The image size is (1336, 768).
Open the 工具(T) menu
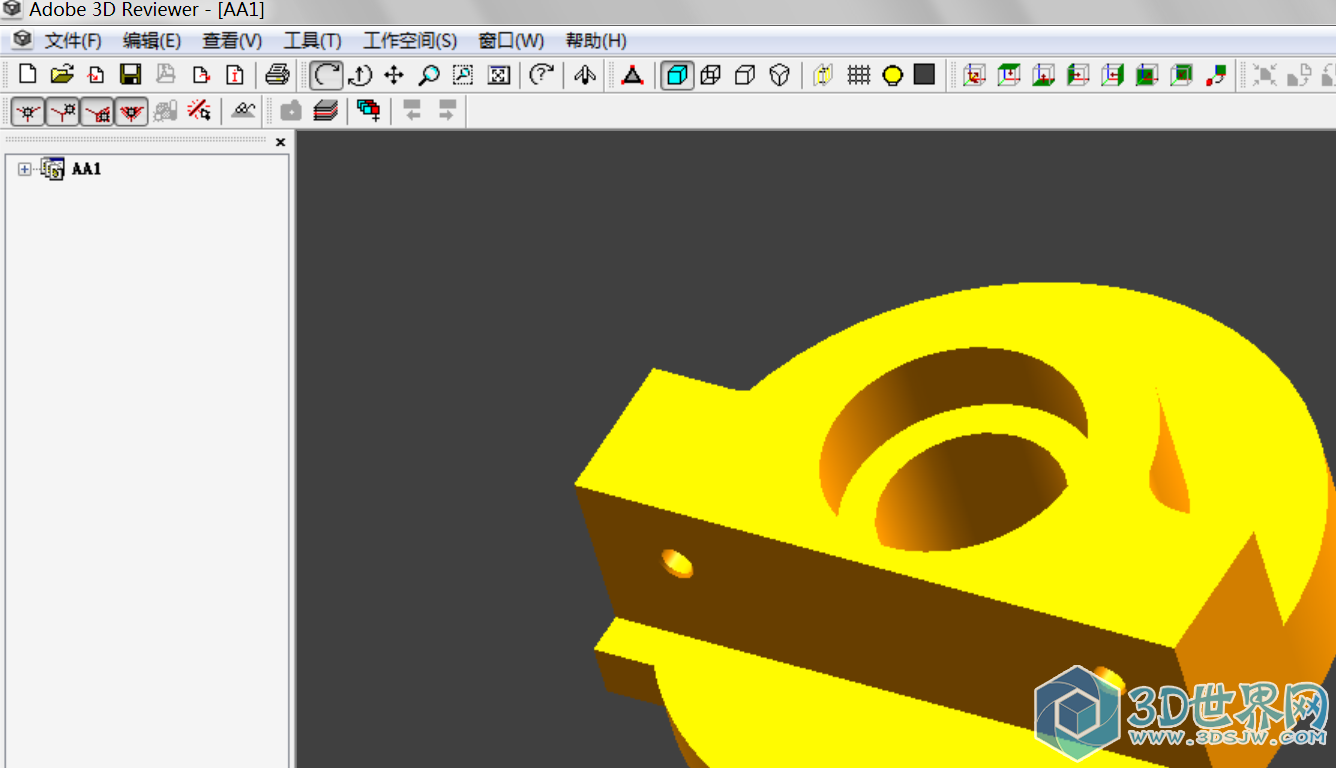pos(312,40)
